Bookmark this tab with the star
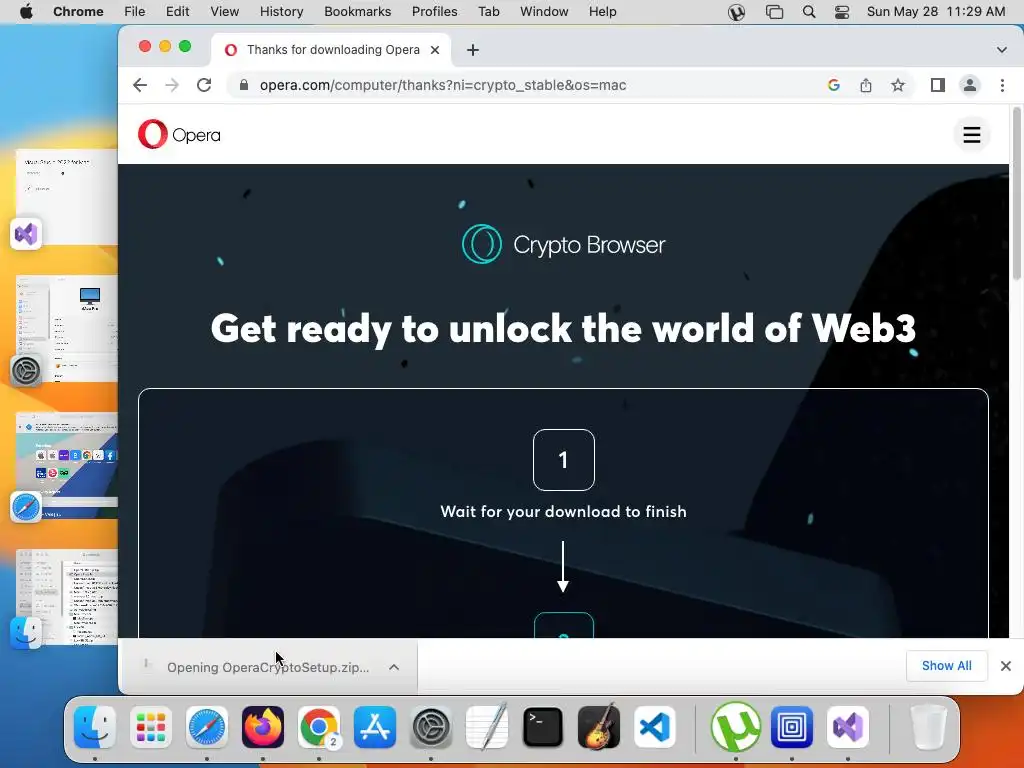Image resolution: width=1024 pixels, height=768 pixels. coord(898,85)
